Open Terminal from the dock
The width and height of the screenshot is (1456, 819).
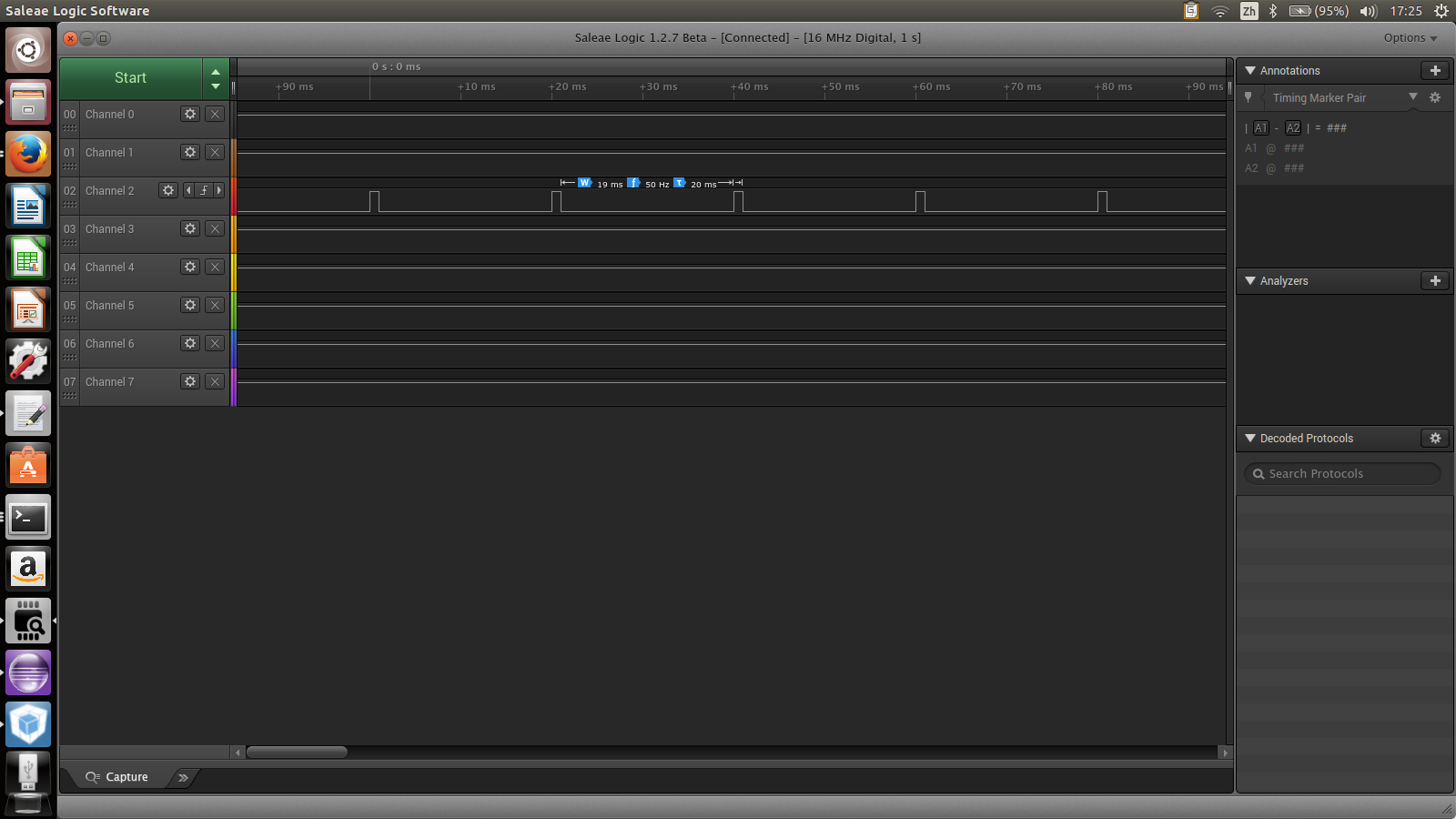click(28, 518)
